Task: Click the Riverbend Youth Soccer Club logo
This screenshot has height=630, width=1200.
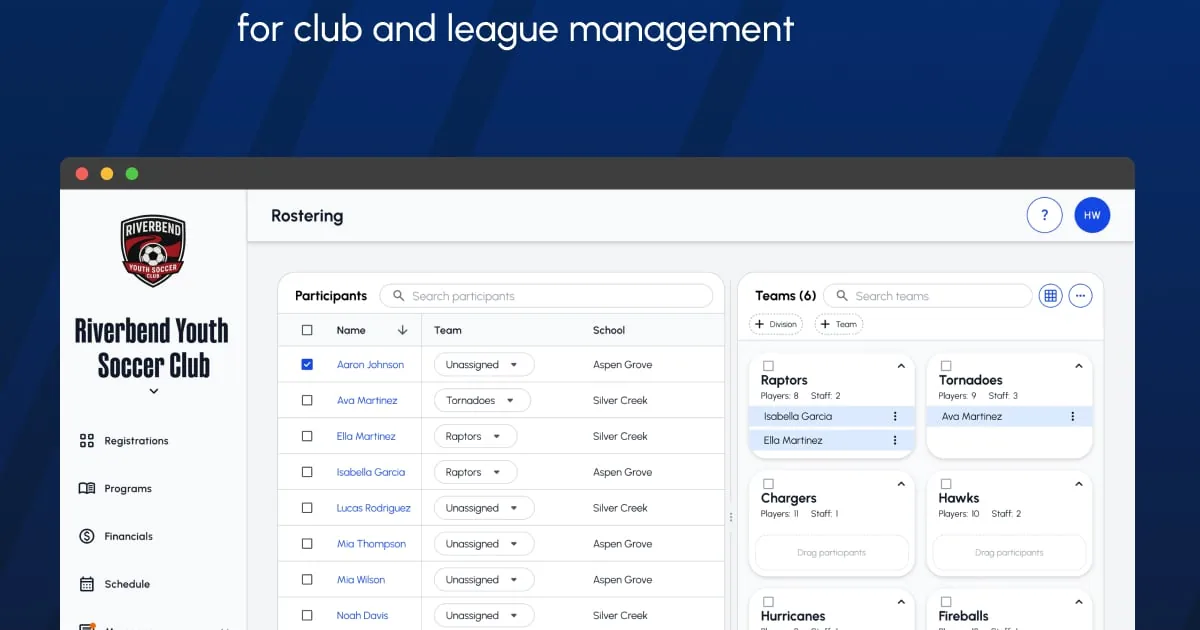Action: tap(153, 250)
